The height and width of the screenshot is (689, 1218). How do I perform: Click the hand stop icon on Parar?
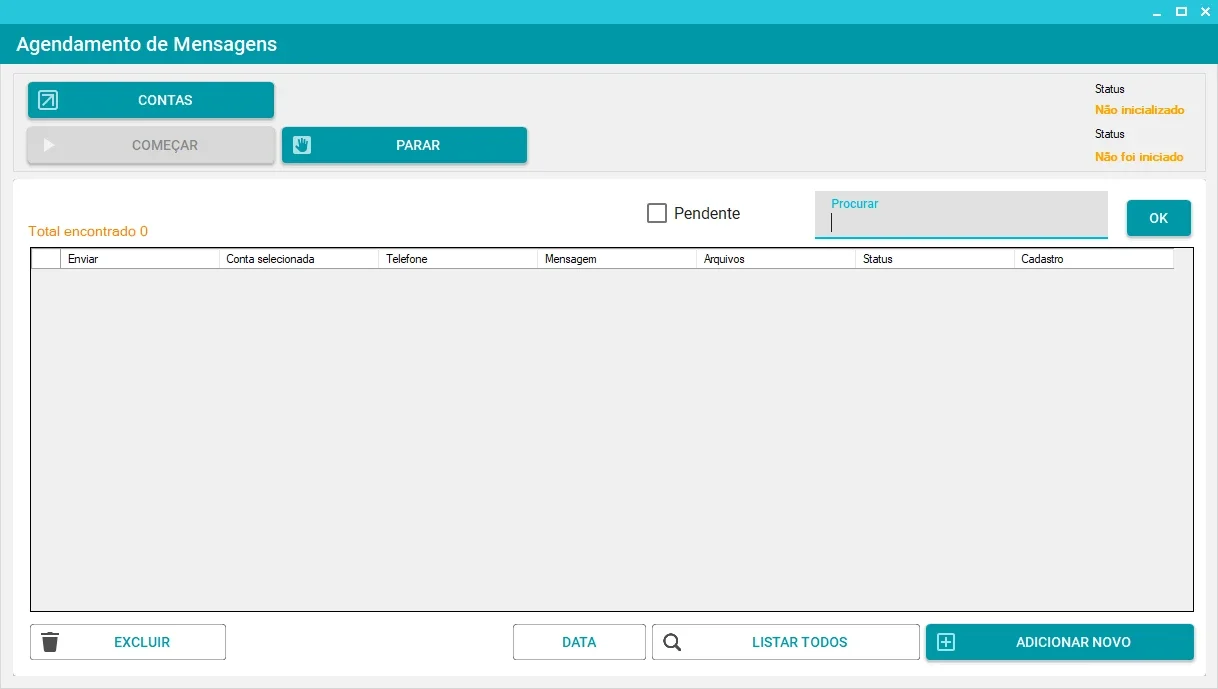(x=302, y=145)
